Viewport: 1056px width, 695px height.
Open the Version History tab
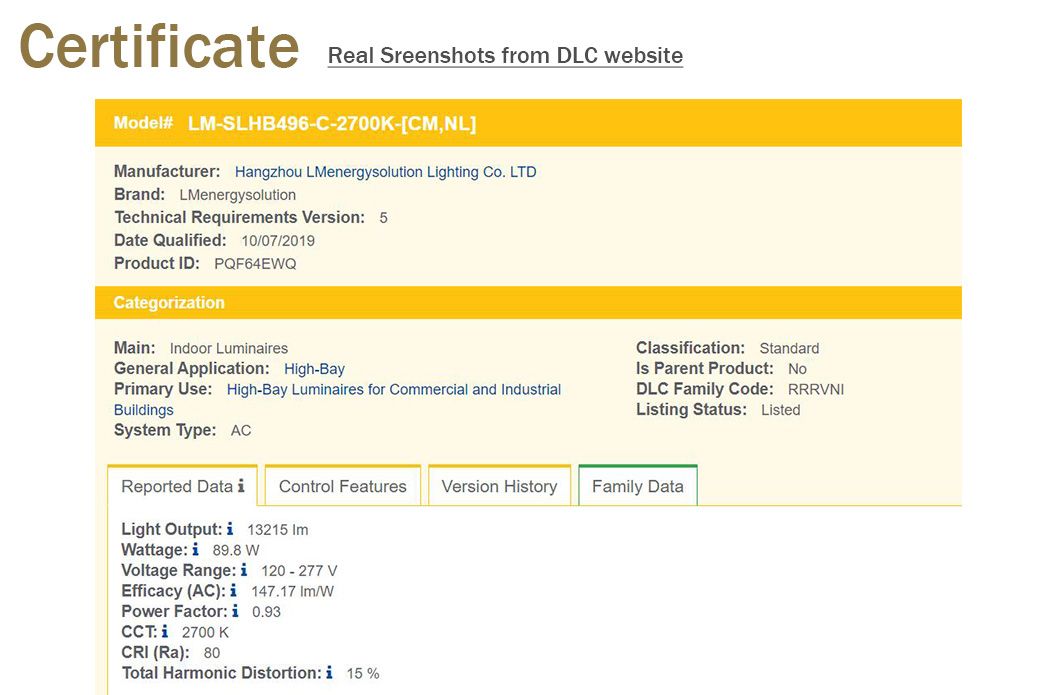pos(499,487)
